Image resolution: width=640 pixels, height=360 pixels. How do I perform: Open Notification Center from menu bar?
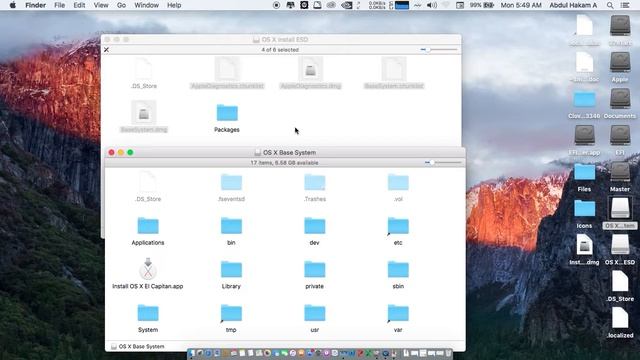tap(624, 5)
